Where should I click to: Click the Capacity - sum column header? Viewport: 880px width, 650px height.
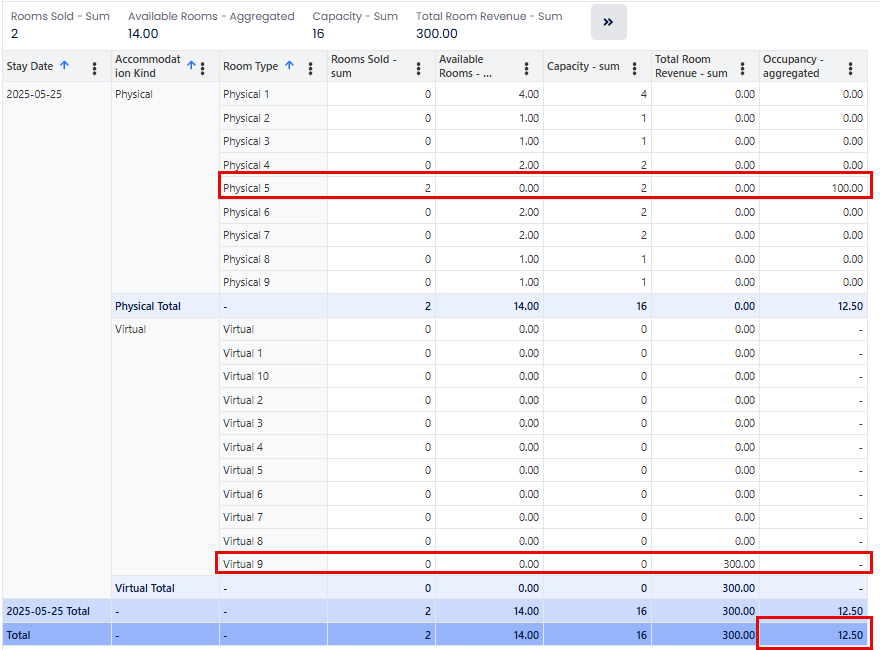[x=583, y=67]
